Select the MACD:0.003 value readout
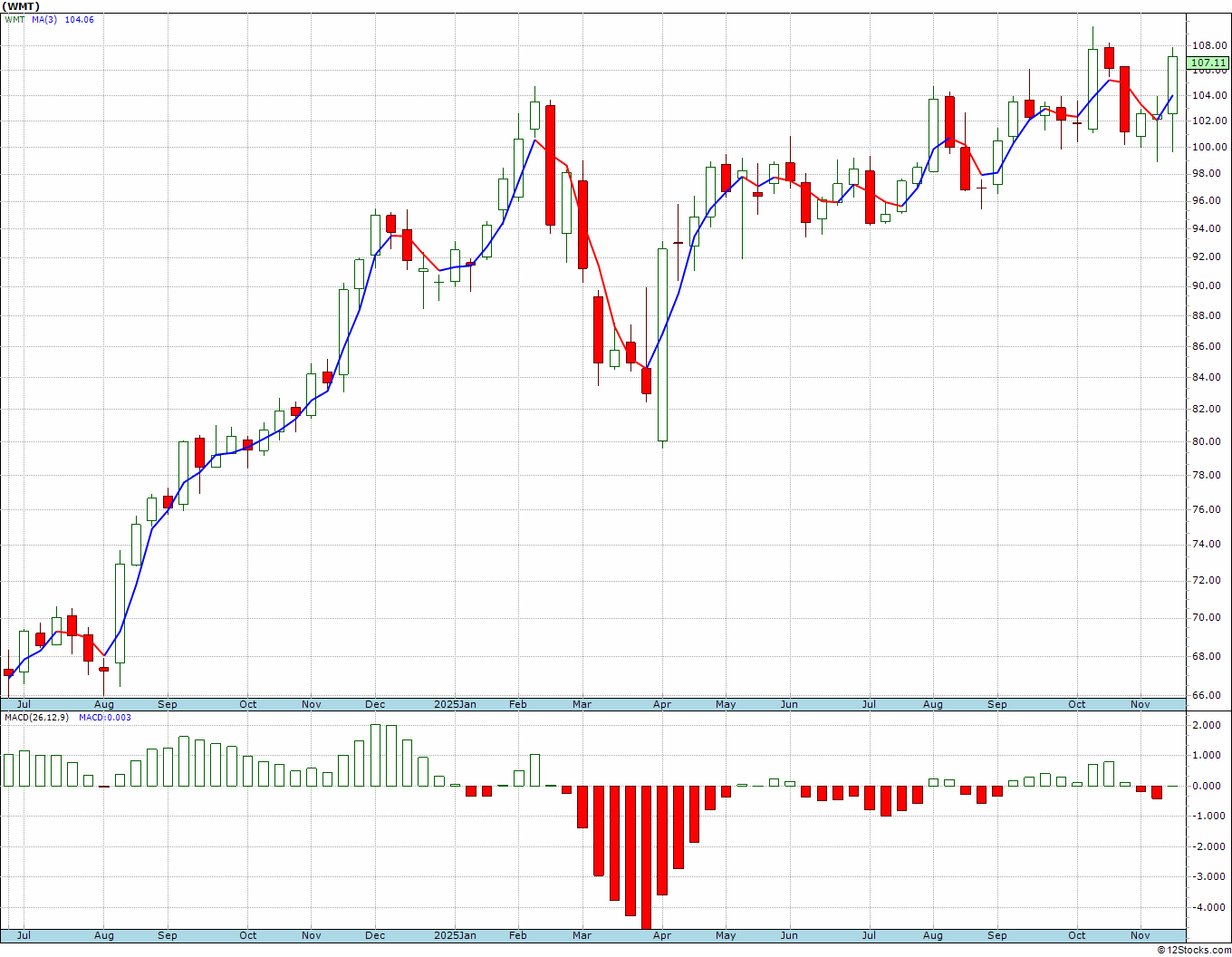1232x957 pixels. tap(105, 718)
